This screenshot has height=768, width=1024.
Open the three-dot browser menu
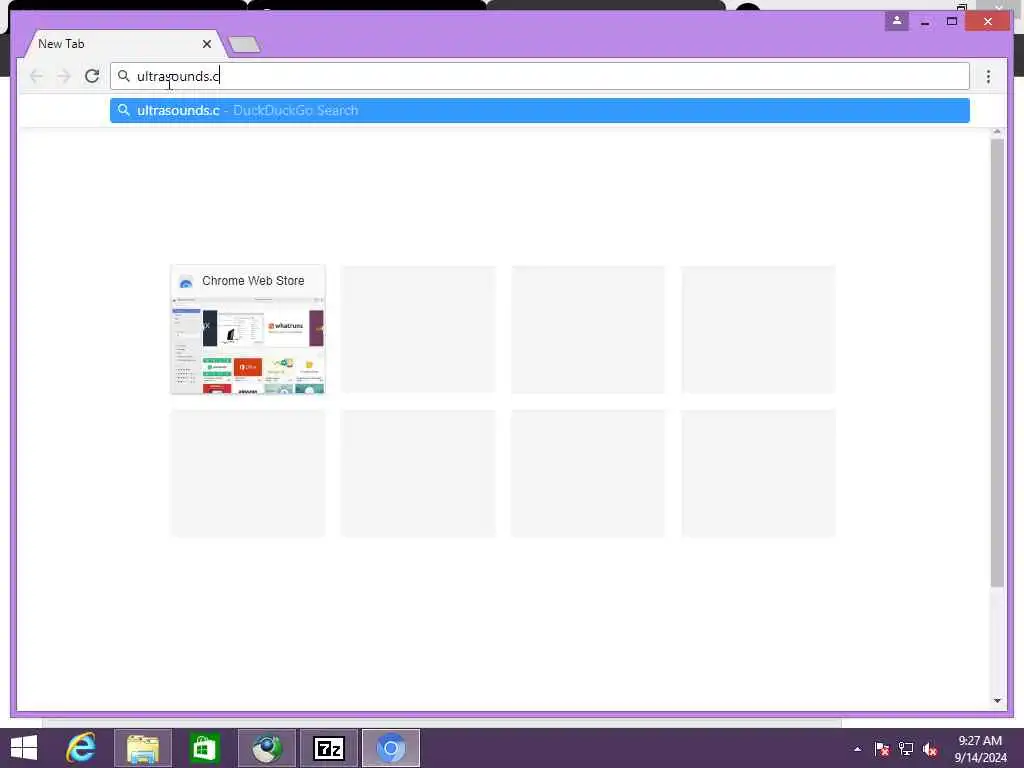988,76
